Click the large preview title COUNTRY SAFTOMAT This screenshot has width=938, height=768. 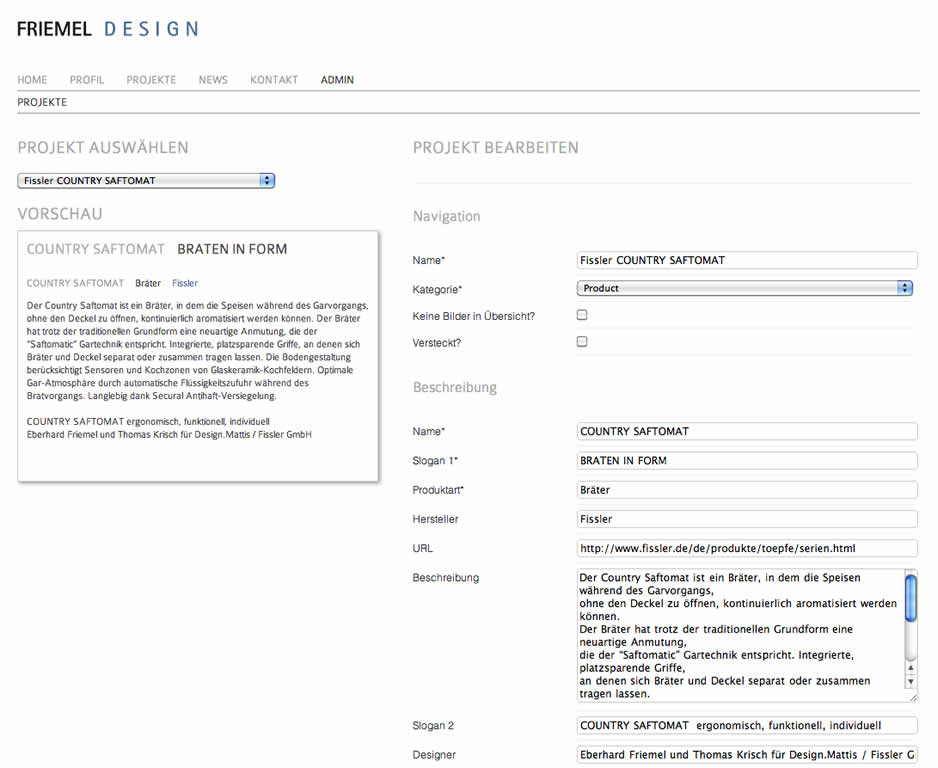pos(95,249)
